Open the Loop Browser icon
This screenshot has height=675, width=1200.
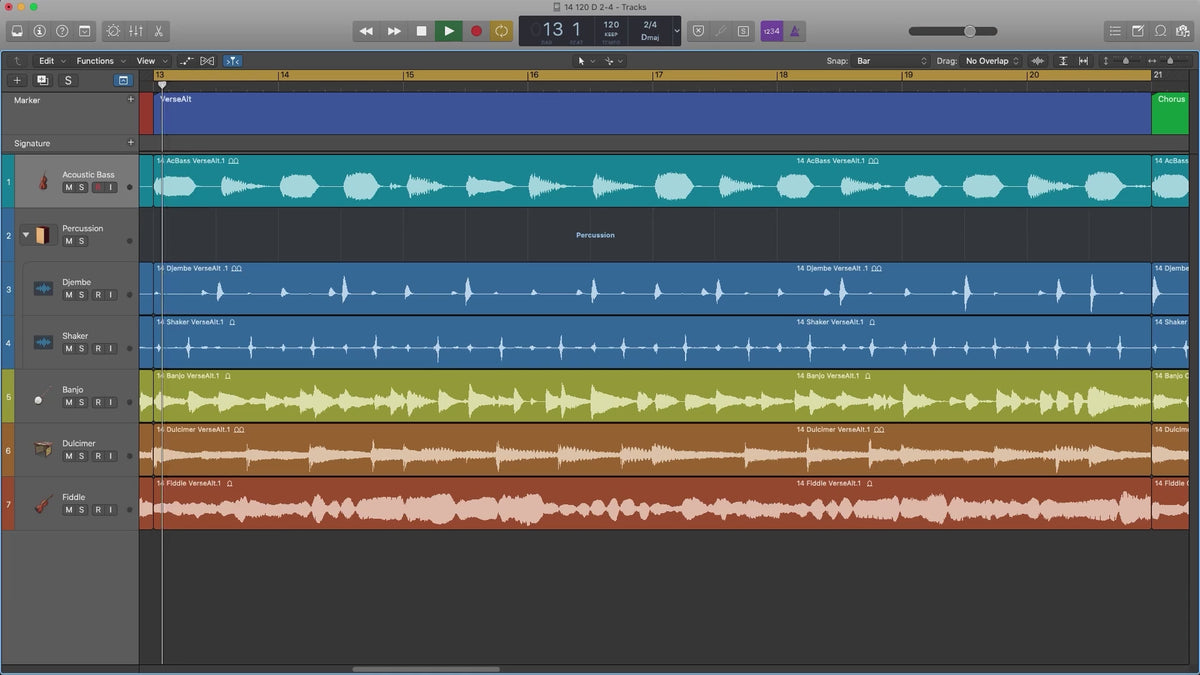1160,31
